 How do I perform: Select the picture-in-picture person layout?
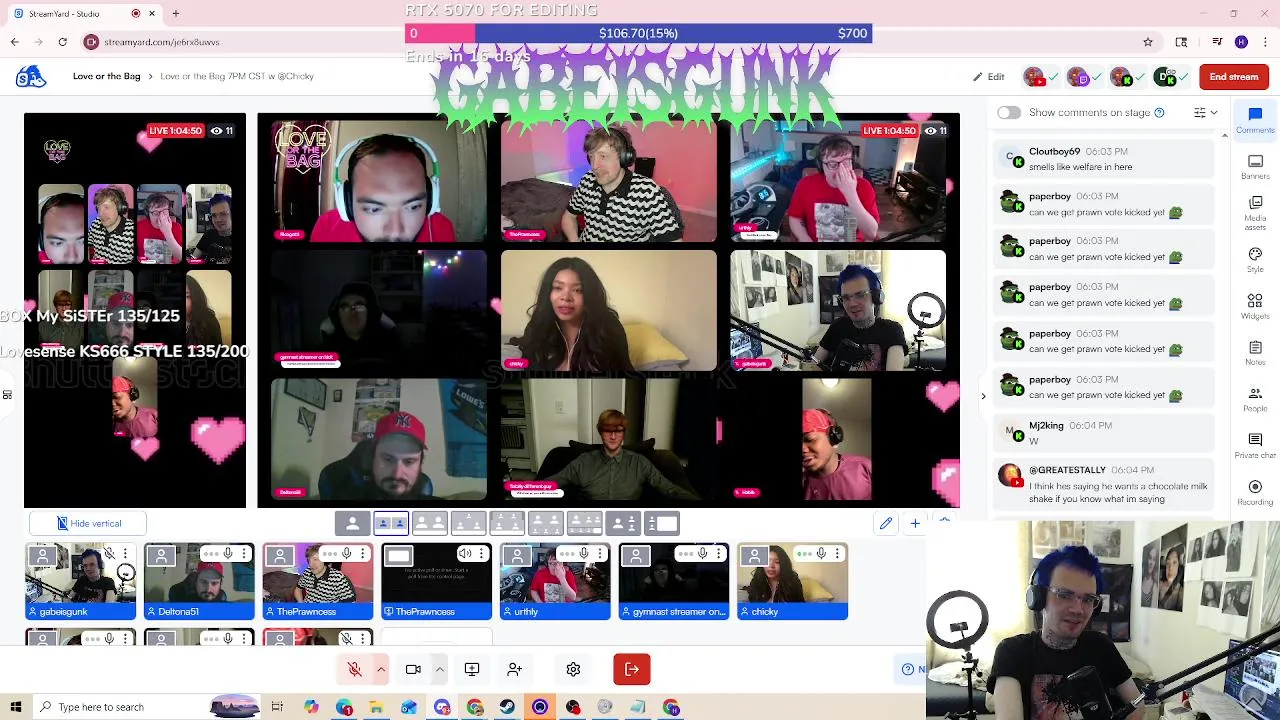pos(623,523)
